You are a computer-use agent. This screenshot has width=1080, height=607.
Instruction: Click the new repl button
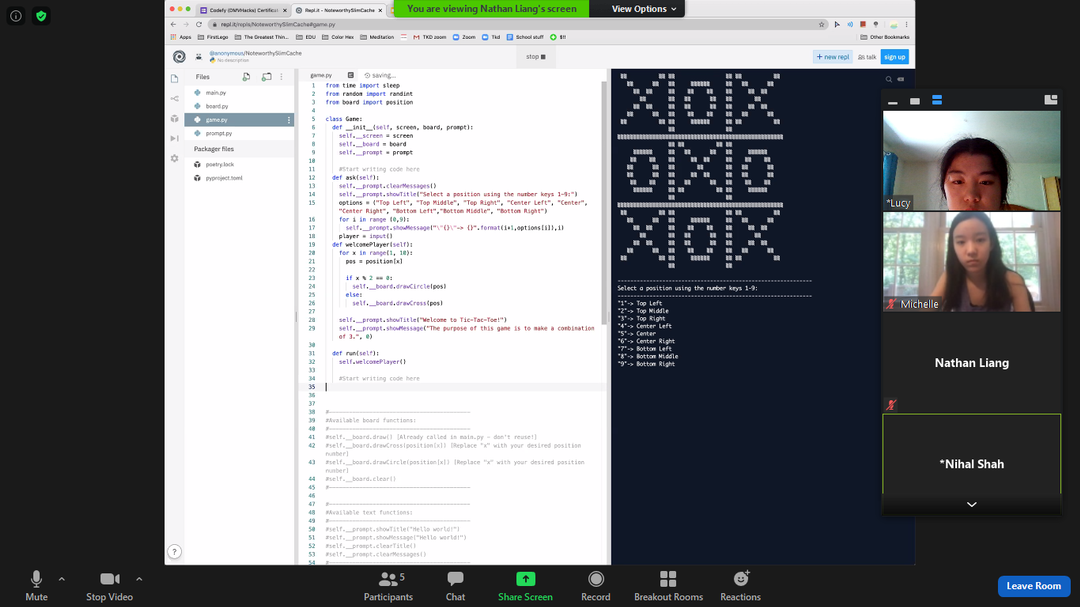coord(831,57)
